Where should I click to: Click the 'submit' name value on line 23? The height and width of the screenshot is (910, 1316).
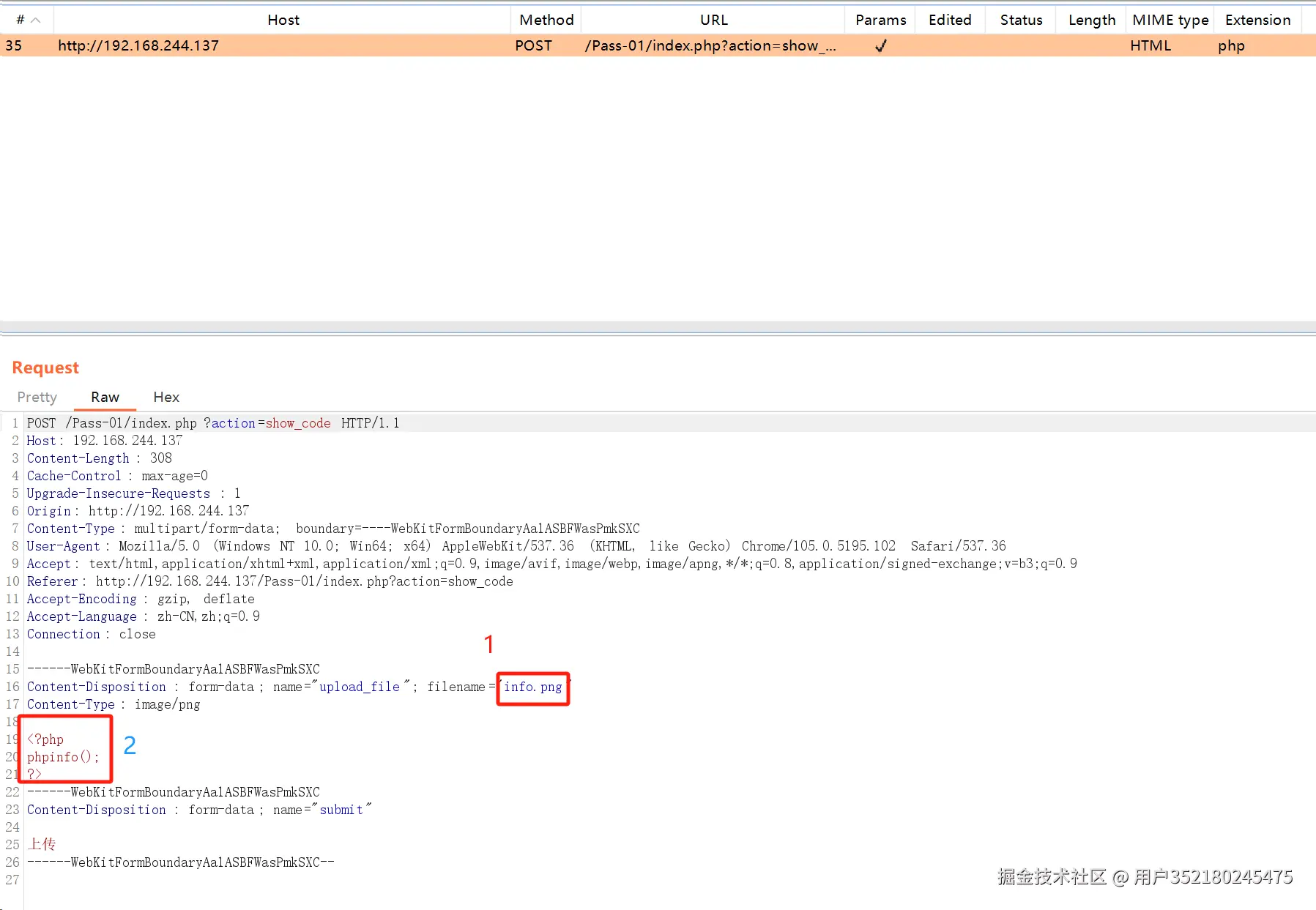pyautogui.click(x=341, y=810)
